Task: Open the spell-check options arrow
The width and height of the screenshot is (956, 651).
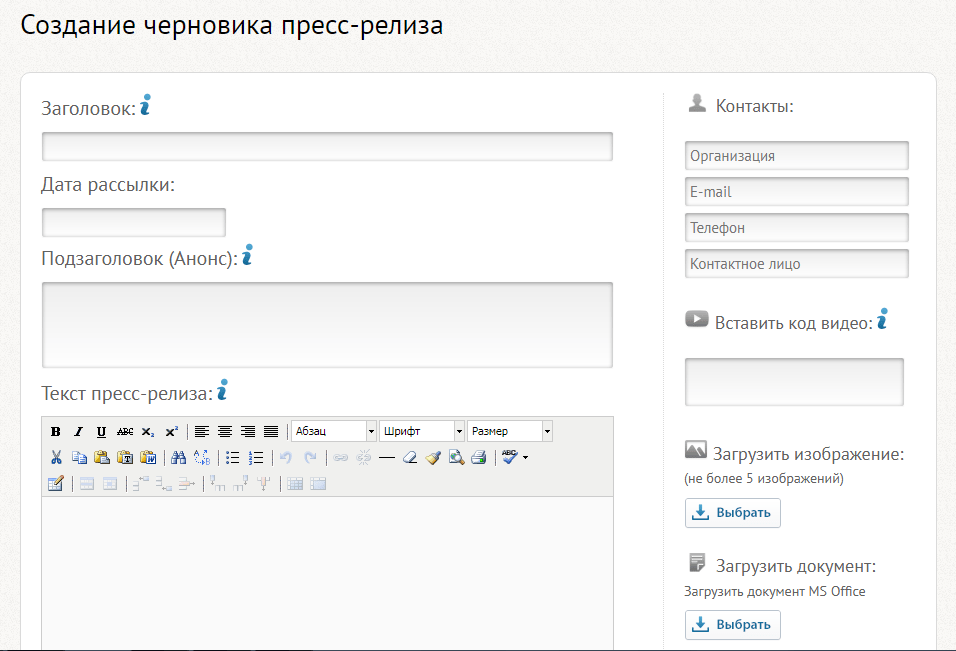Action: 526,458
